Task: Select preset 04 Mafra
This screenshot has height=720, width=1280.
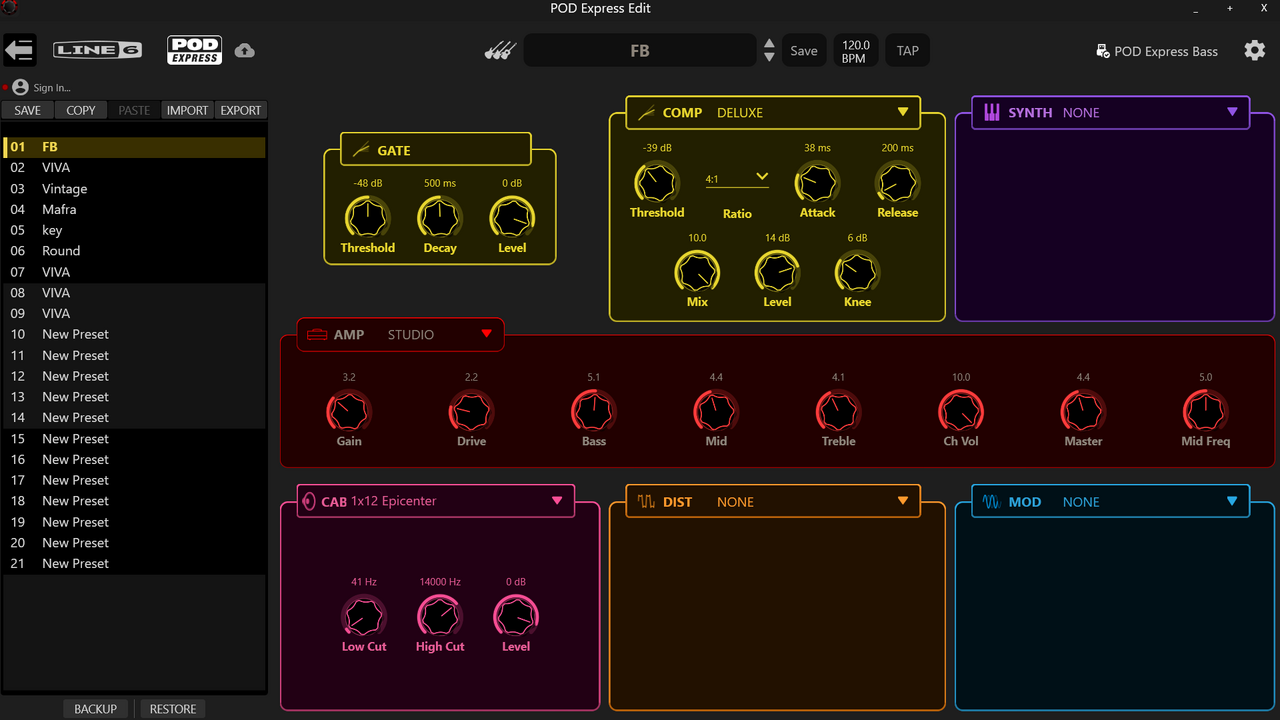Action: [x=134, y=210]
